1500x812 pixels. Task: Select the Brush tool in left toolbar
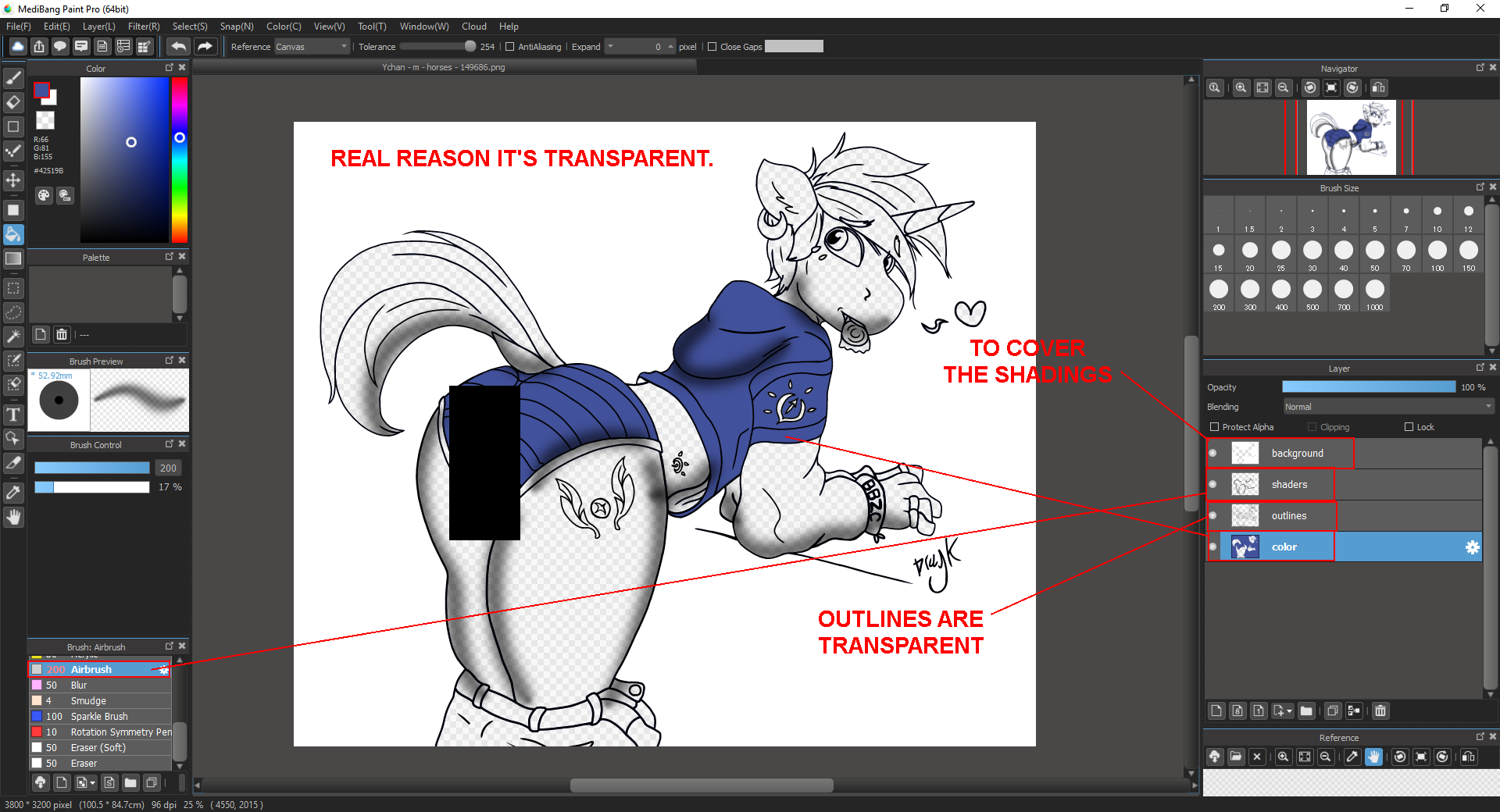pos(13,78)
